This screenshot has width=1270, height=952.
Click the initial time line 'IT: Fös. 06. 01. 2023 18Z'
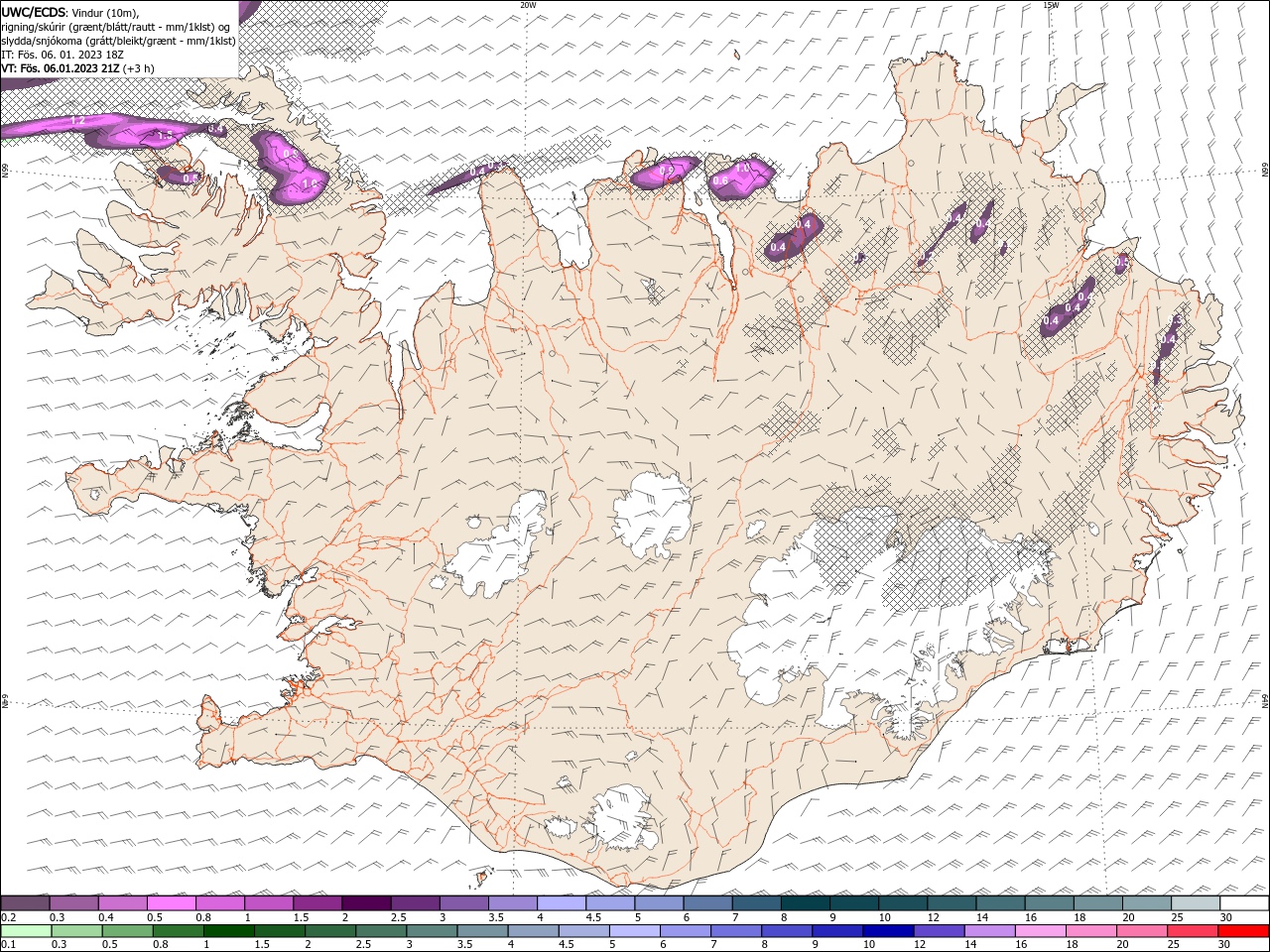(x=63, y=55)
